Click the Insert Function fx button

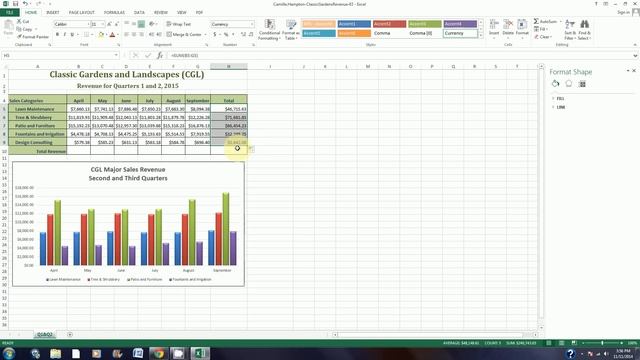coord(160,55)
